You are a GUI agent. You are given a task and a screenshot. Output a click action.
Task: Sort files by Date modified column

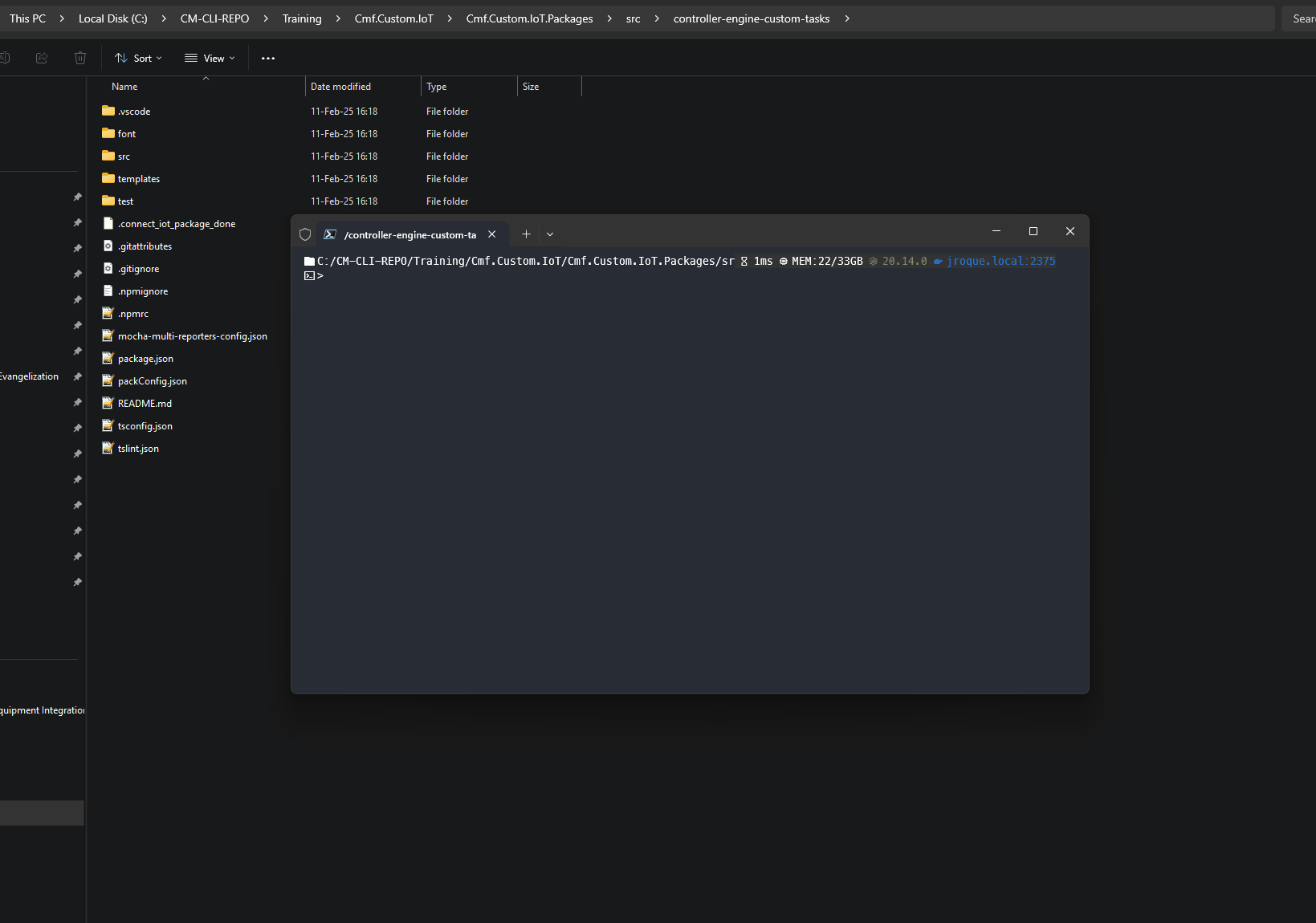click(x=340, y=87)
